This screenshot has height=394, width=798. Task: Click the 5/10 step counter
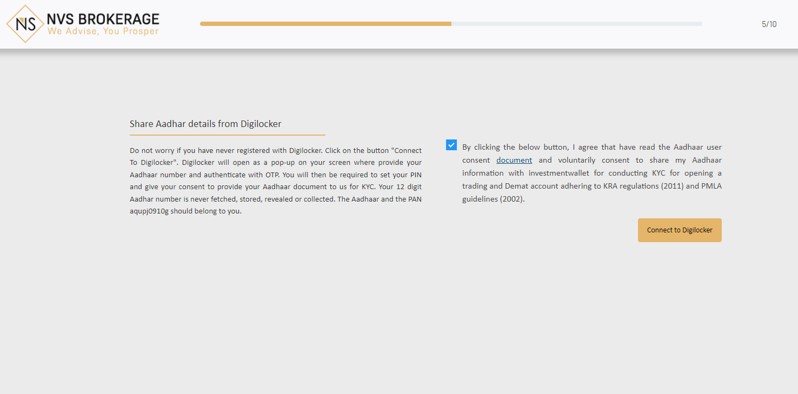(769, 24)
